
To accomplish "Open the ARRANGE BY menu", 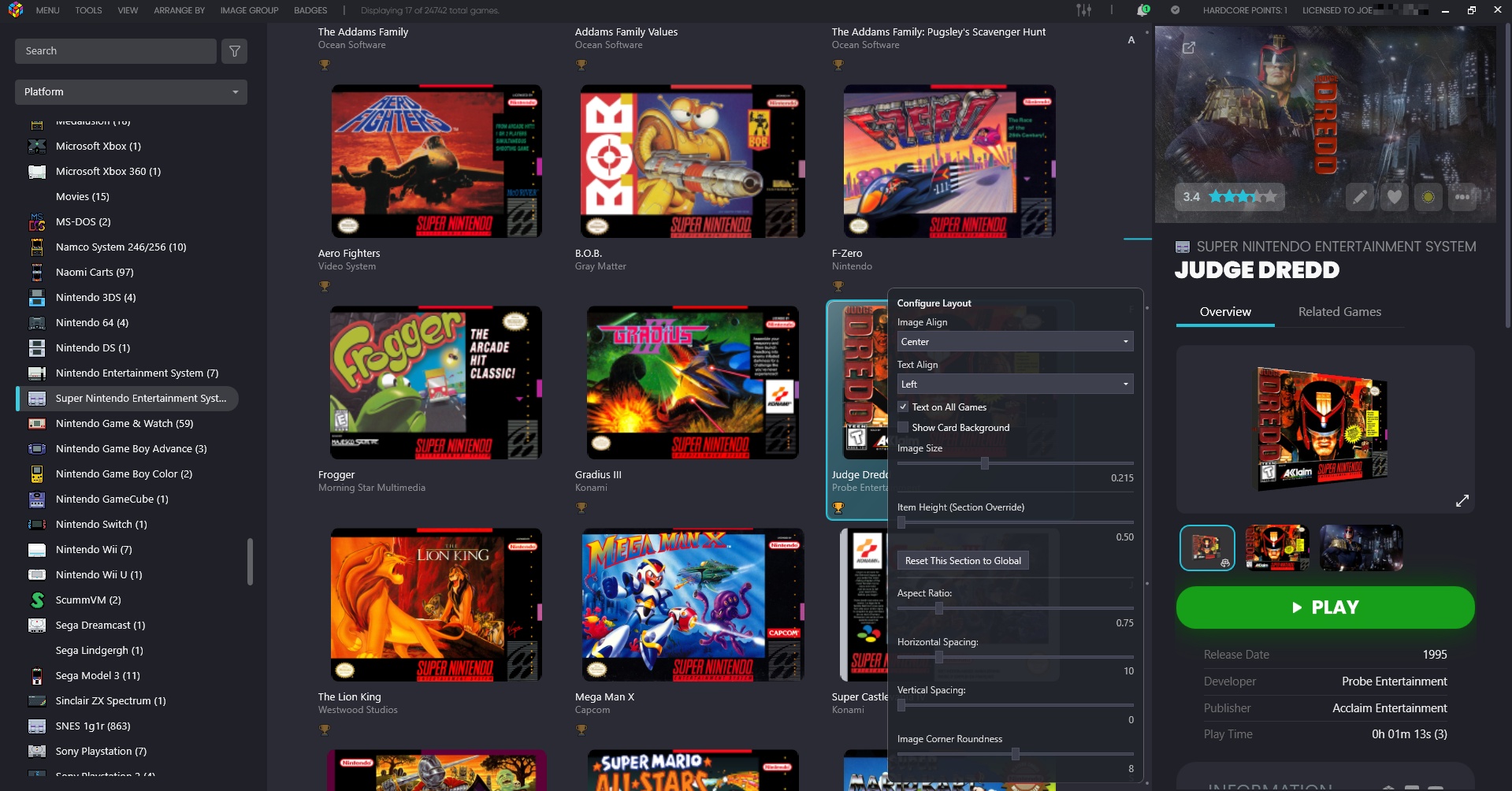I will (x=179, y=10).
